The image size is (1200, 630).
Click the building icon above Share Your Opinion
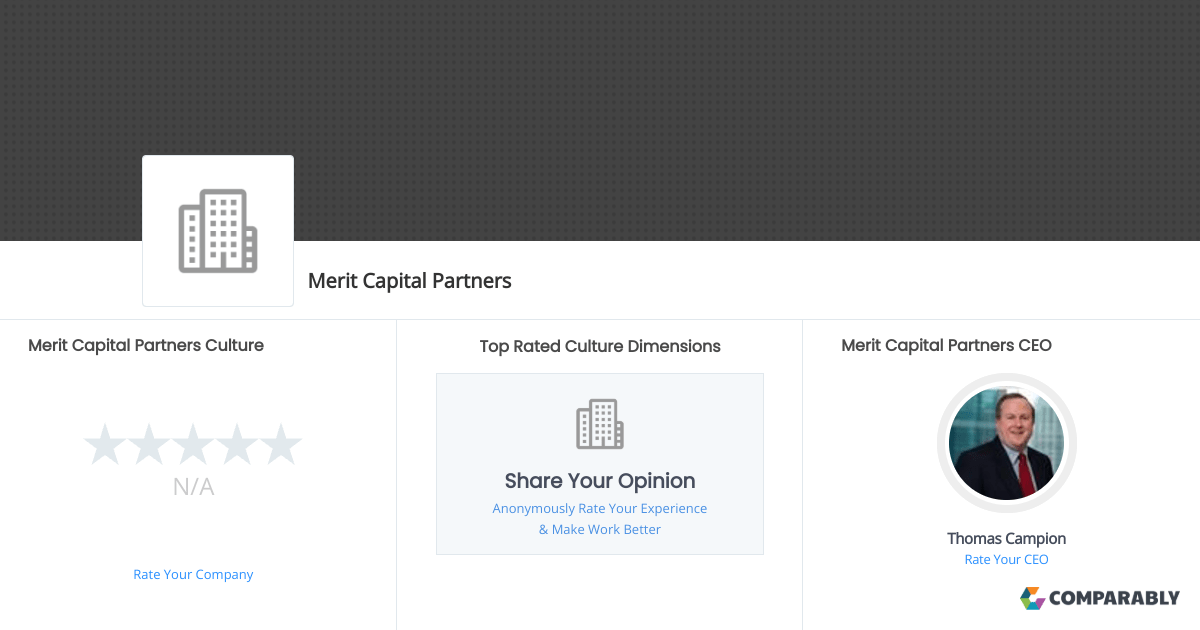(600, 424)
